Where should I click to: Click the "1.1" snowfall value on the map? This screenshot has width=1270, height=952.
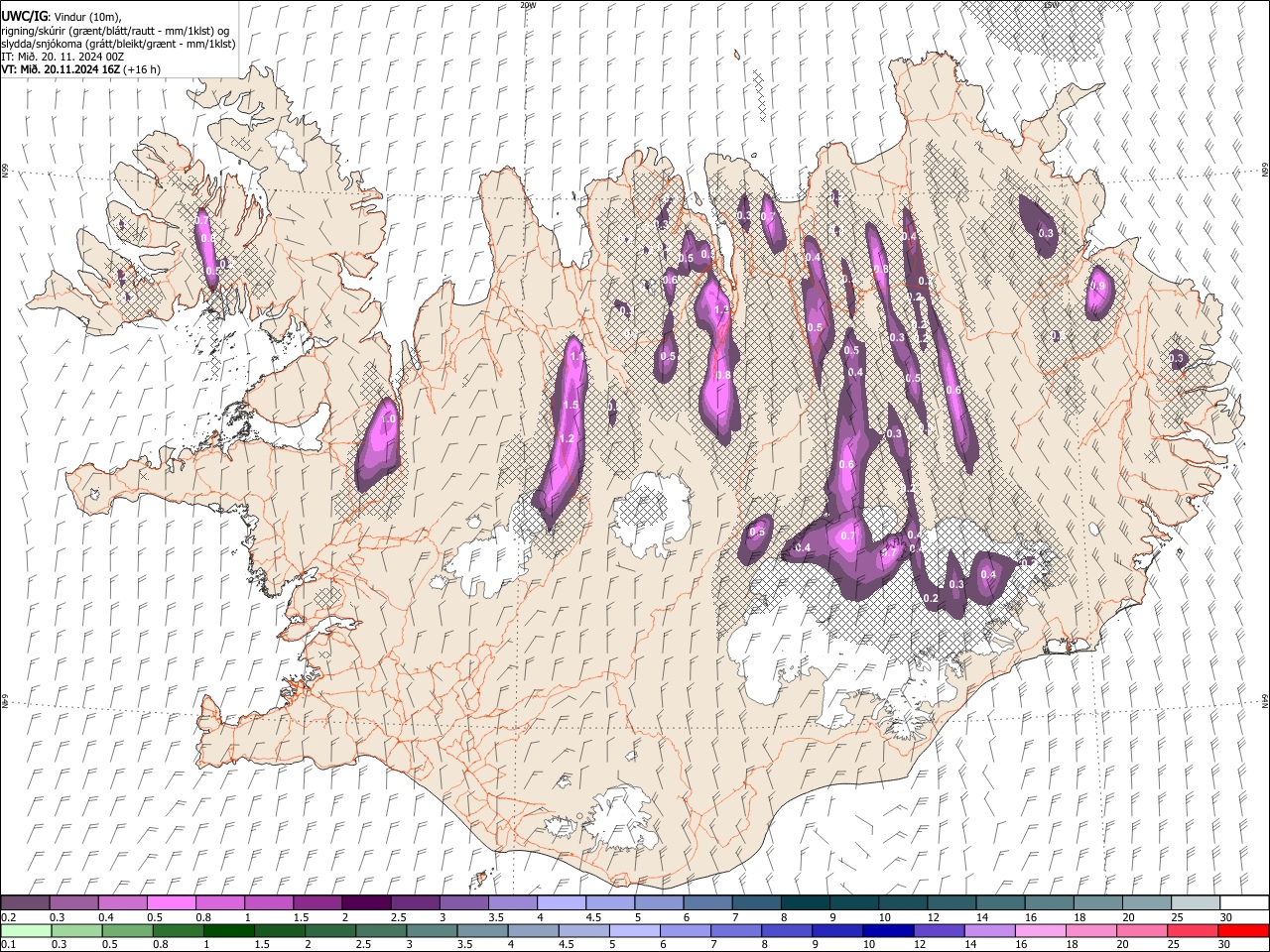pyautogui.click(x=576, y=355)
